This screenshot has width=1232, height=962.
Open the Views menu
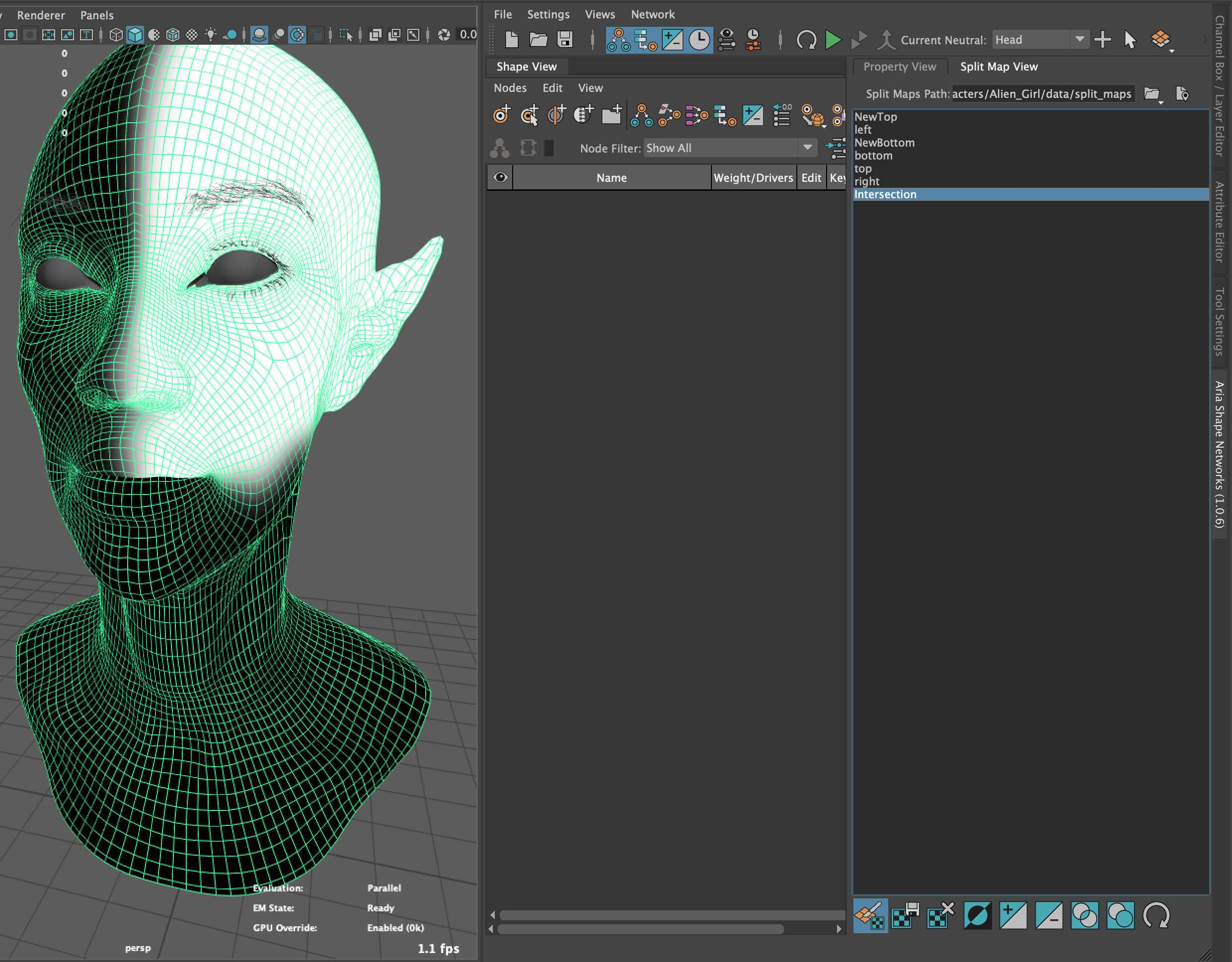click(600, 14)
